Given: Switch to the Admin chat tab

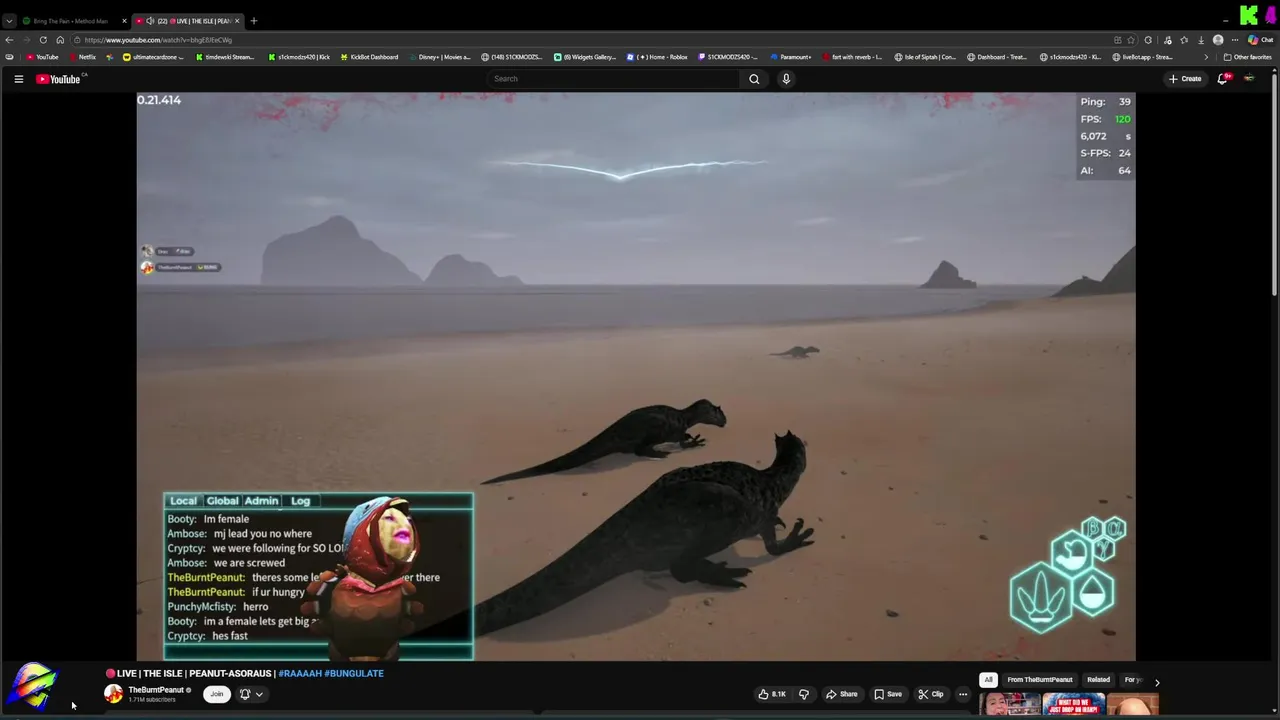Looking at the screenshot, I should coord(261,501).
